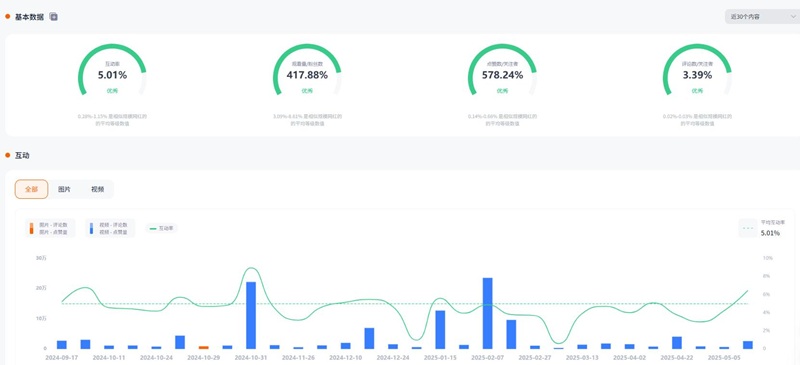Open the 近30个内容 dropdown
The width and height of the screenshot is (800, 365).
click(762, 17)
